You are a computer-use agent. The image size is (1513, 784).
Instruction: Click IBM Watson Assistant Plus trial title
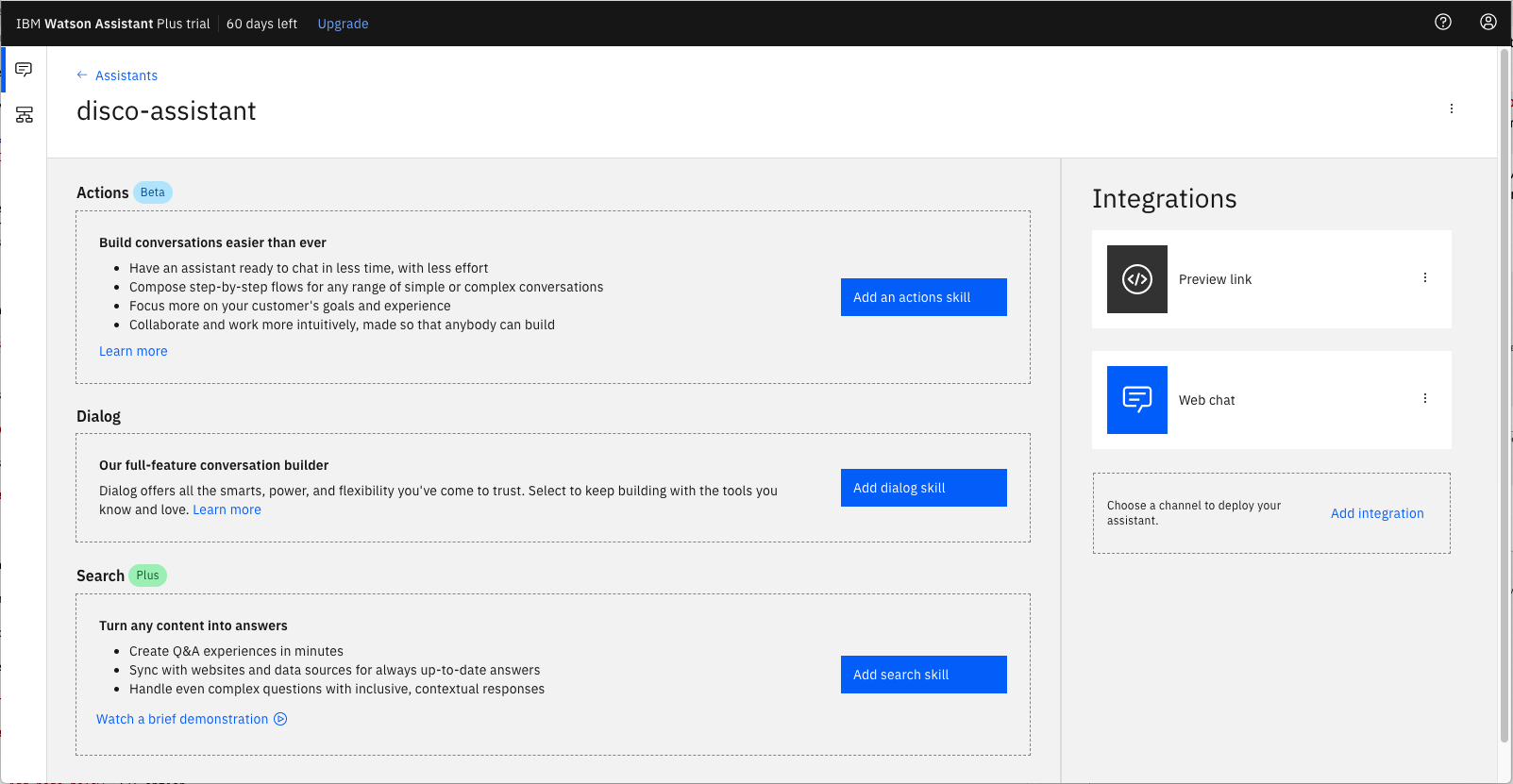pos(113,24)
